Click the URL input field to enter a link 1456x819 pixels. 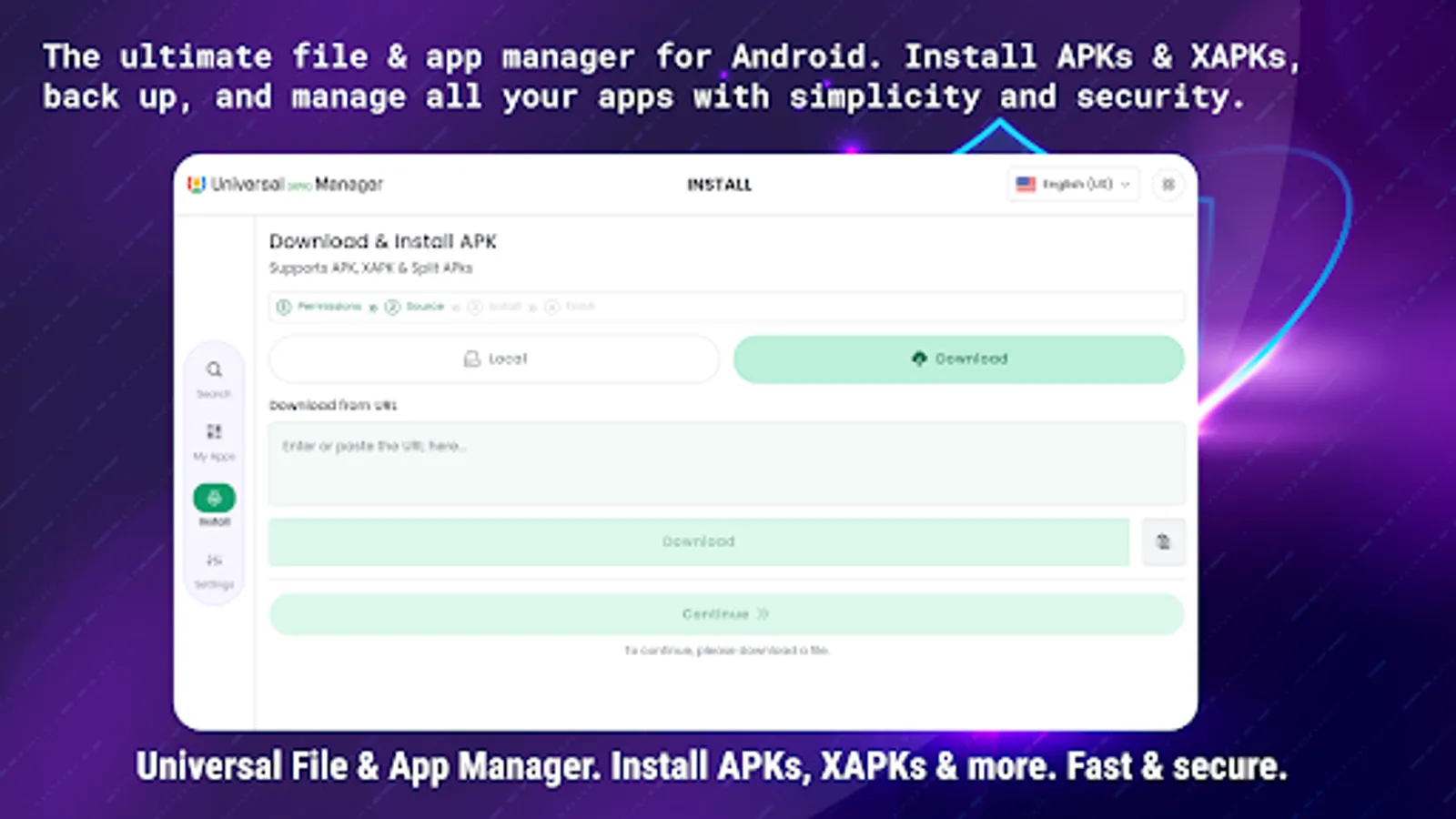[x=725, y=464]
